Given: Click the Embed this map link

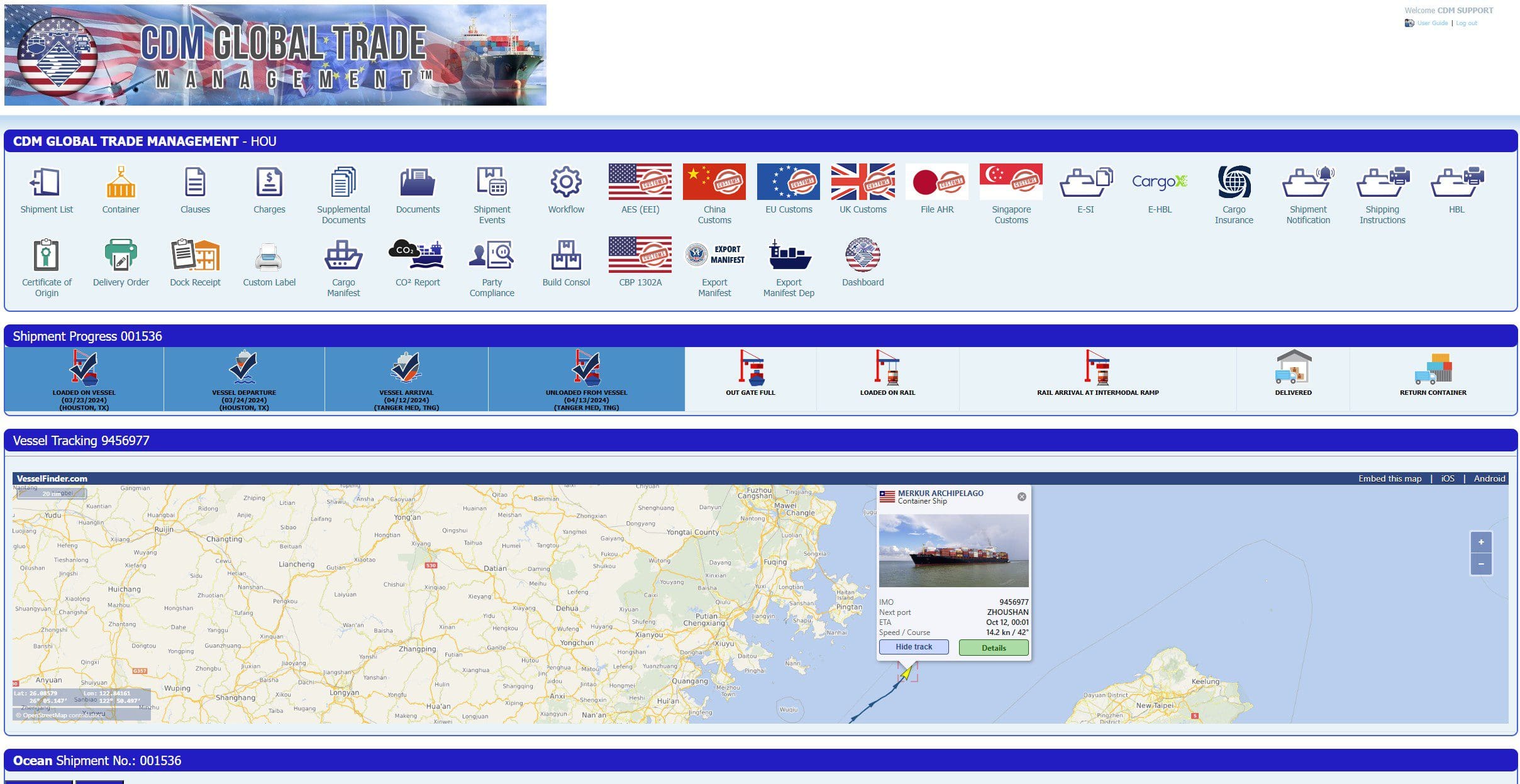Looking at the screenshot, I should pos(1390,478).
